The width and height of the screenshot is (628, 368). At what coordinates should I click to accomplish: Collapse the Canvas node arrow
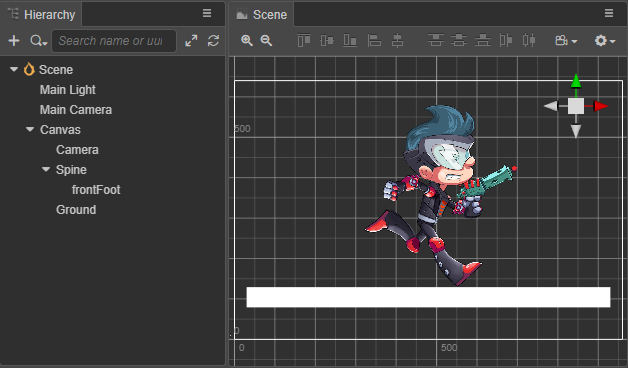click(x=30, y=129)
